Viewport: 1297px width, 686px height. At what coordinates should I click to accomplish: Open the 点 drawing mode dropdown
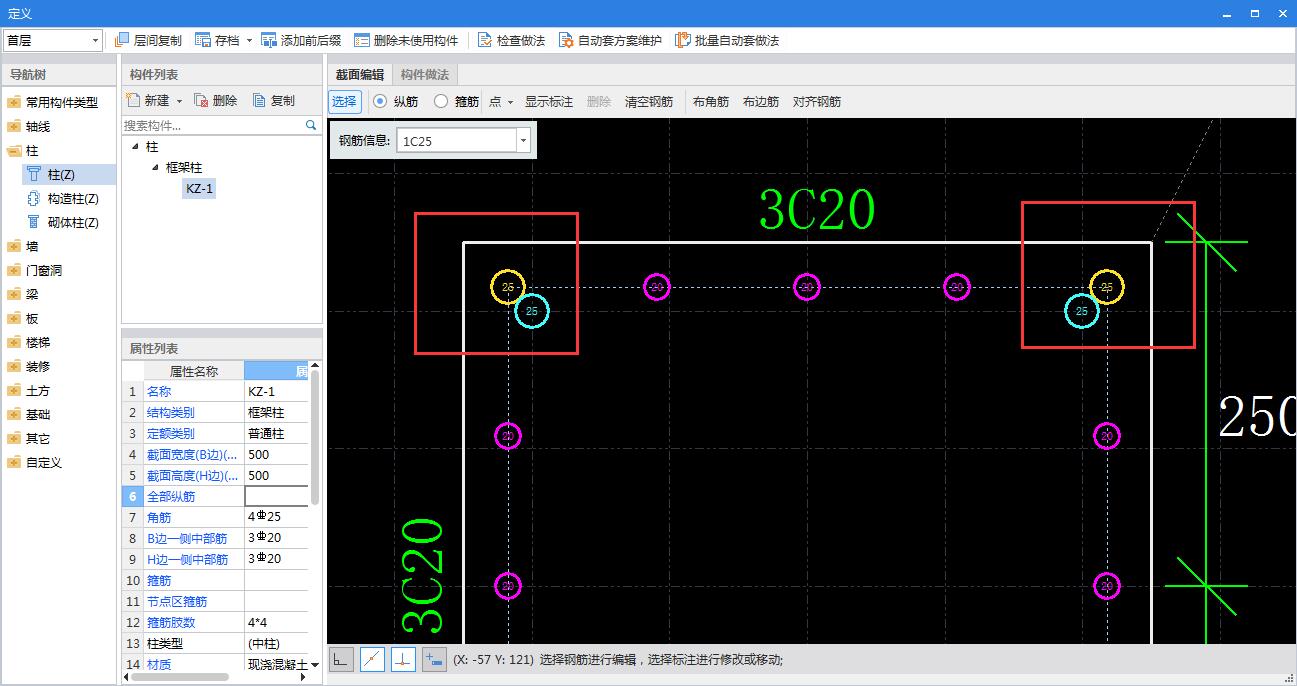point(510,102)
